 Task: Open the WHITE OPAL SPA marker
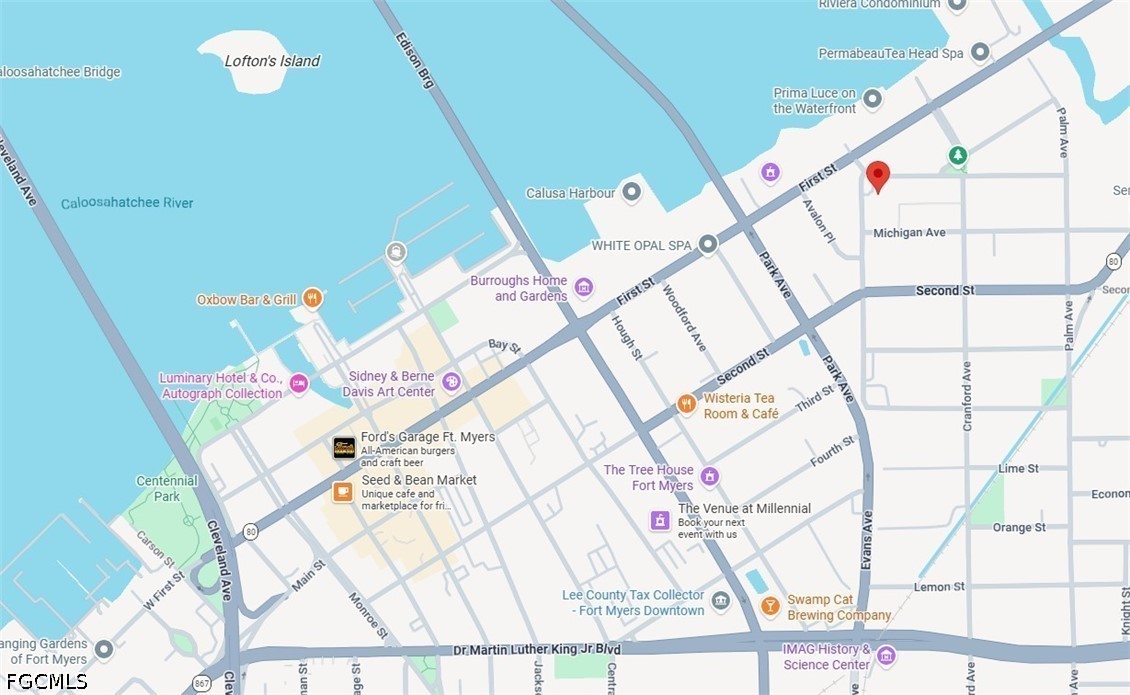point(708,244)
